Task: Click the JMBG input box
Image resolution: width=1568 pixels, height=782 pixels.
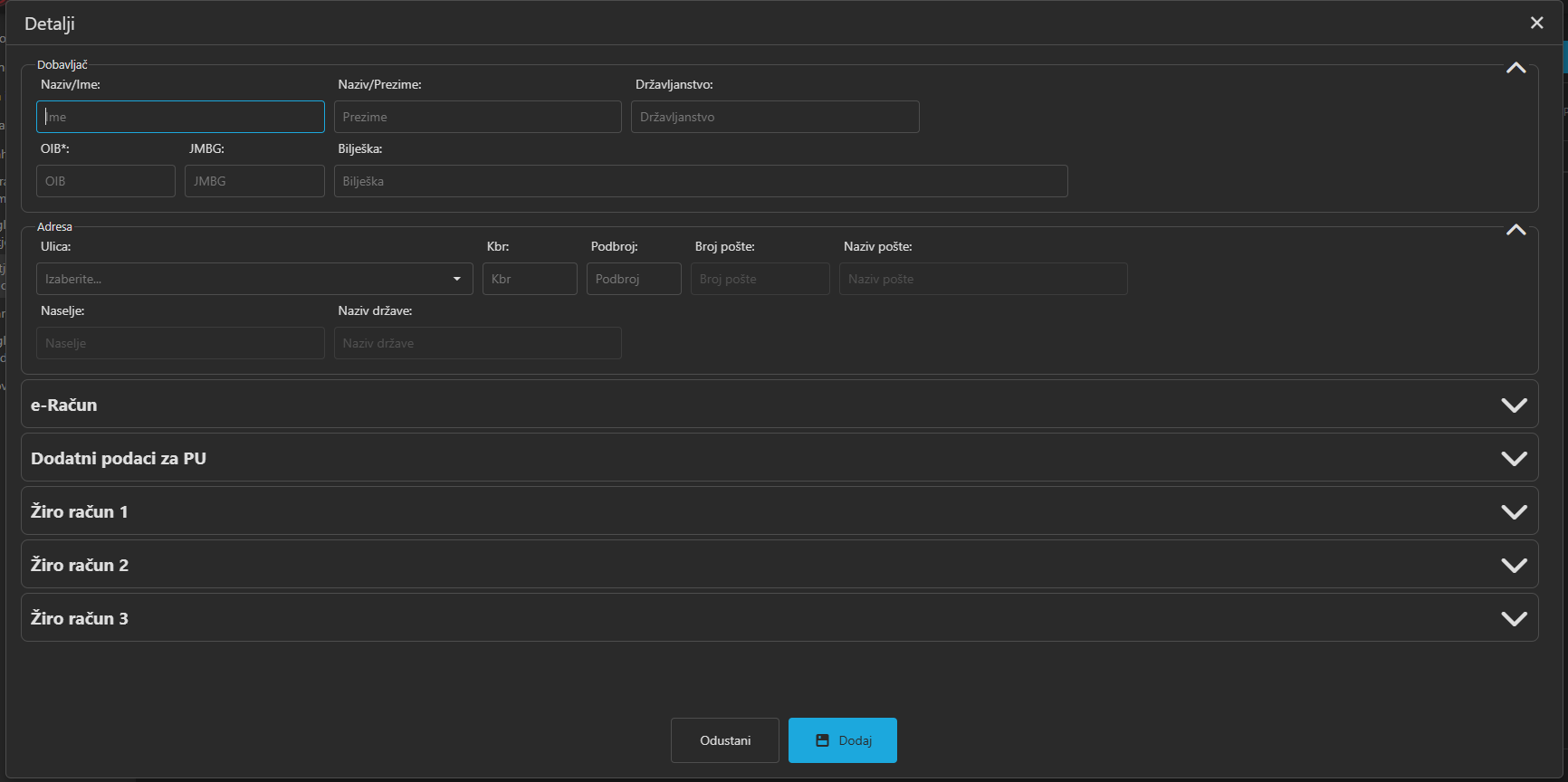Action: pos(254,181)
